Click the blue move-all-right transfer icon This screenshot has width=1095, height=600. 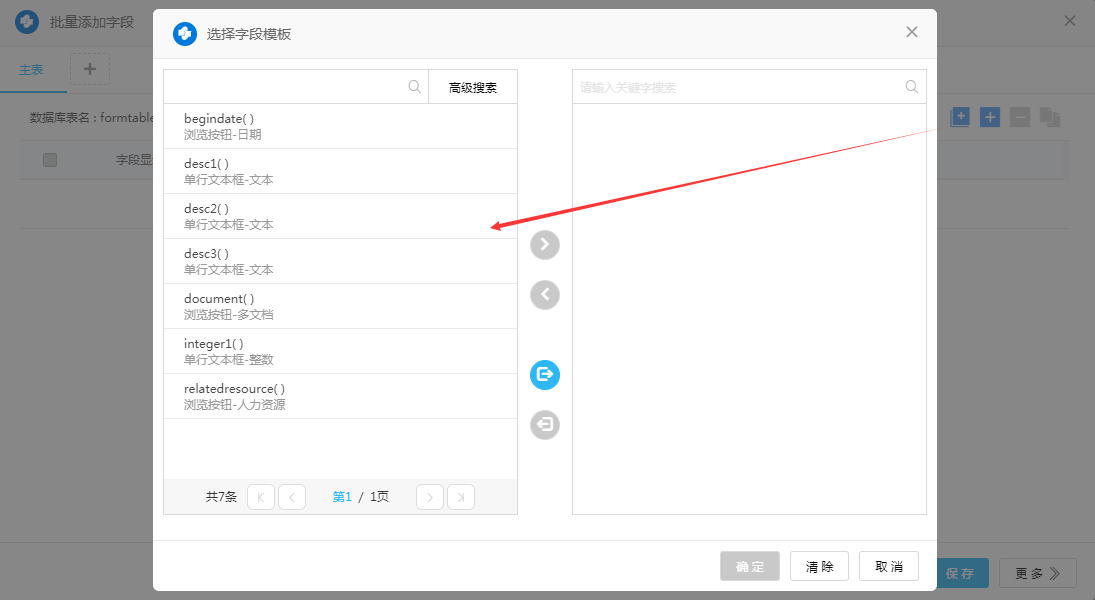[544, 375]
